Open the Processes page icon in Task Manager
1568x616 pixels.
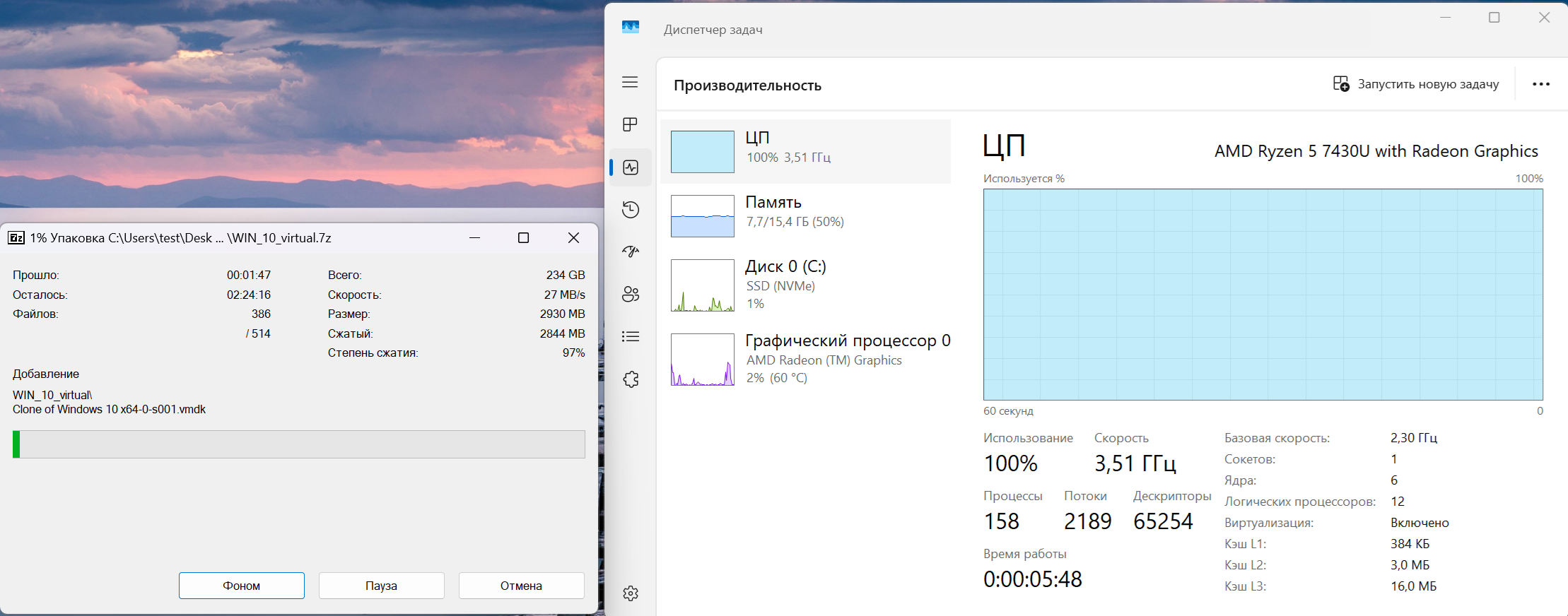pos(630,125)
